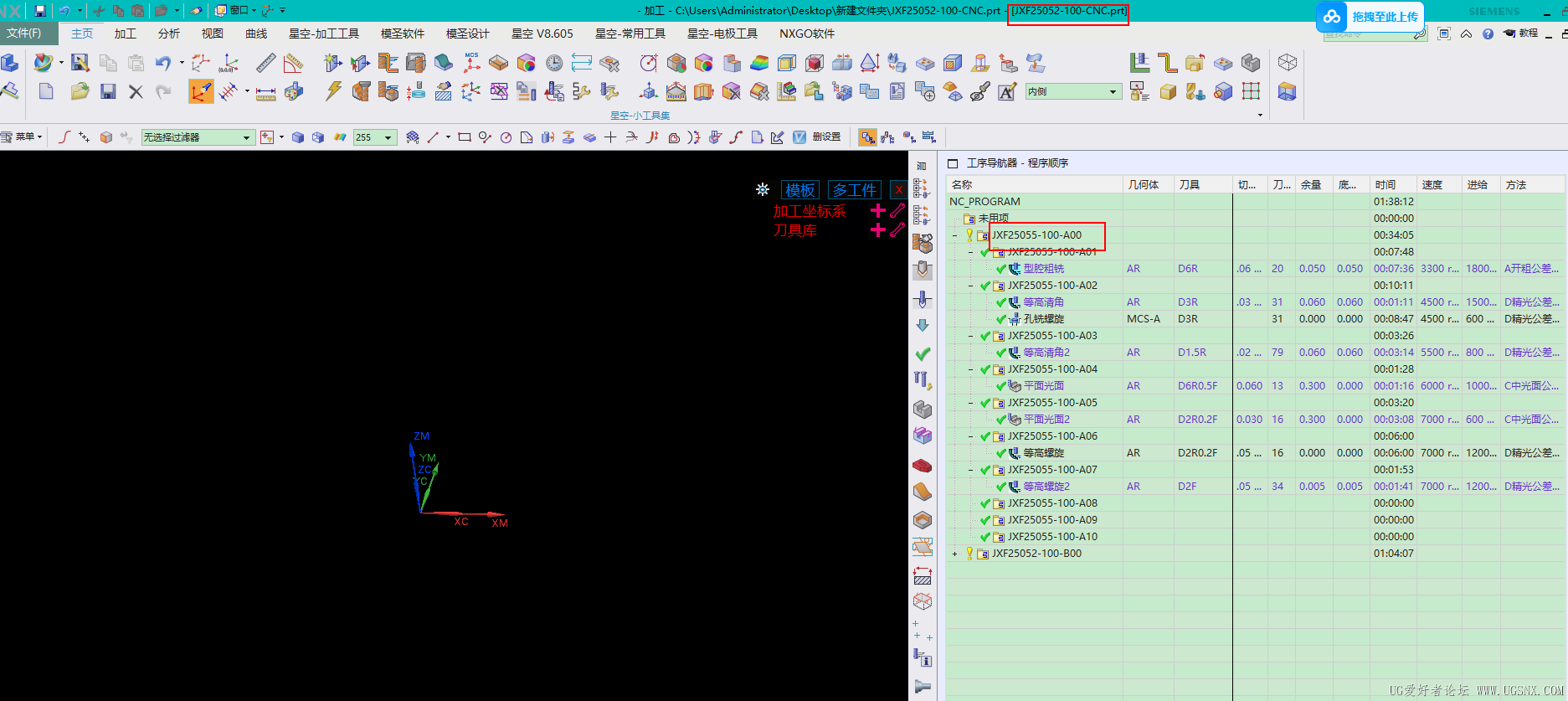Toggle the highlighted orange WCS display button
The width and height of the screenshot is (1568, 701).
201,91
